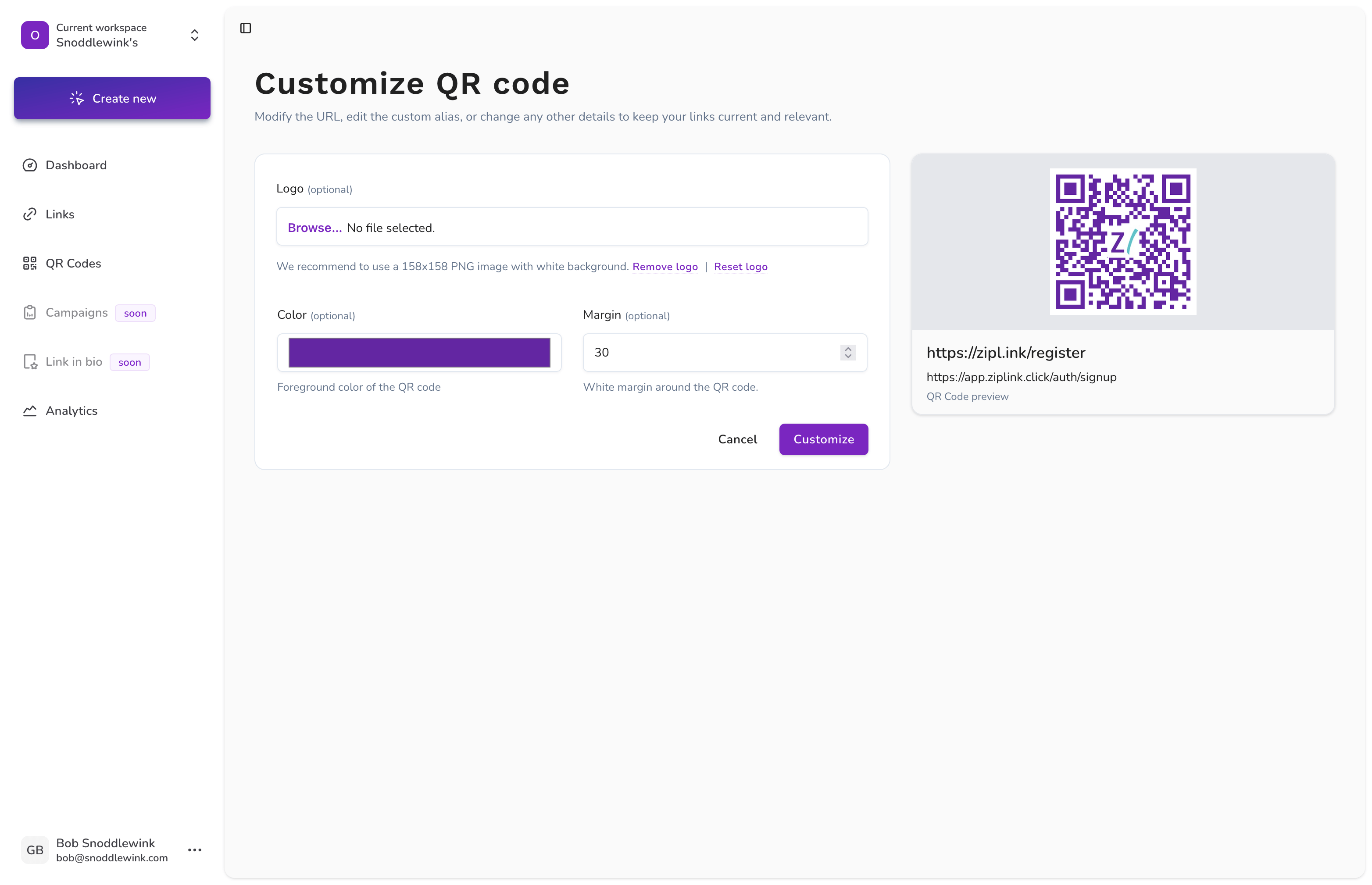Click the bob@snoddlewink.com email text

point(112,858)
